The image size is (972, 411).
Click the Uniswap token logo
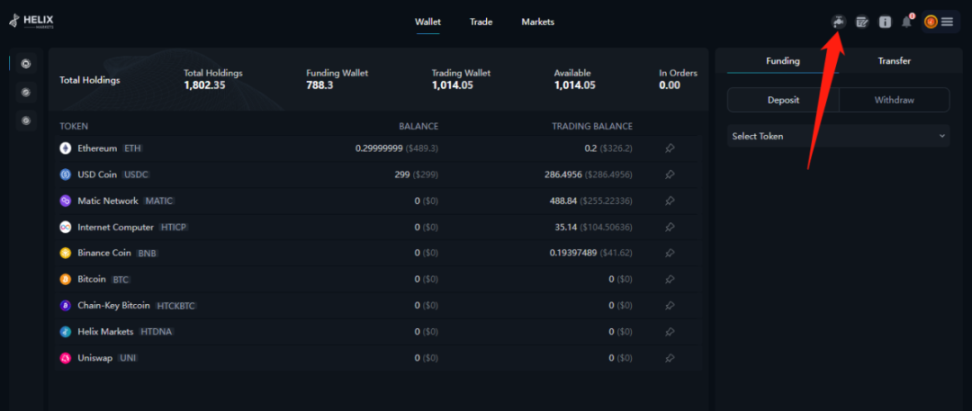coord(65,358)
